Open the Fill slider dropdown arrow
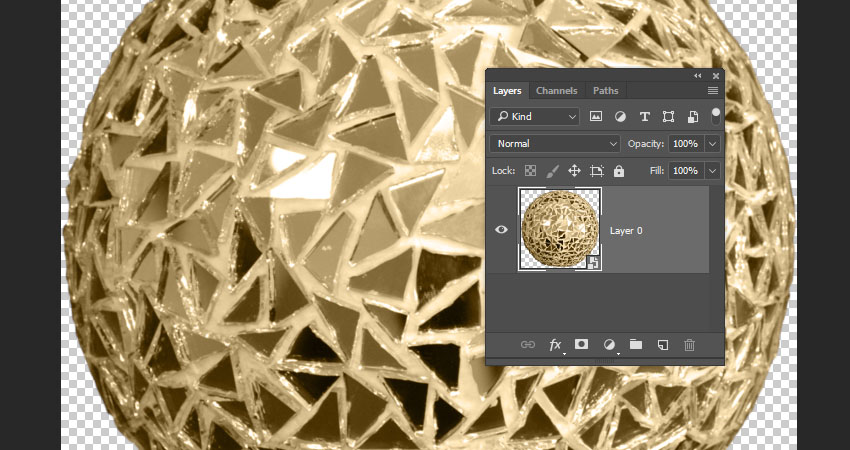 coord(712,171)
